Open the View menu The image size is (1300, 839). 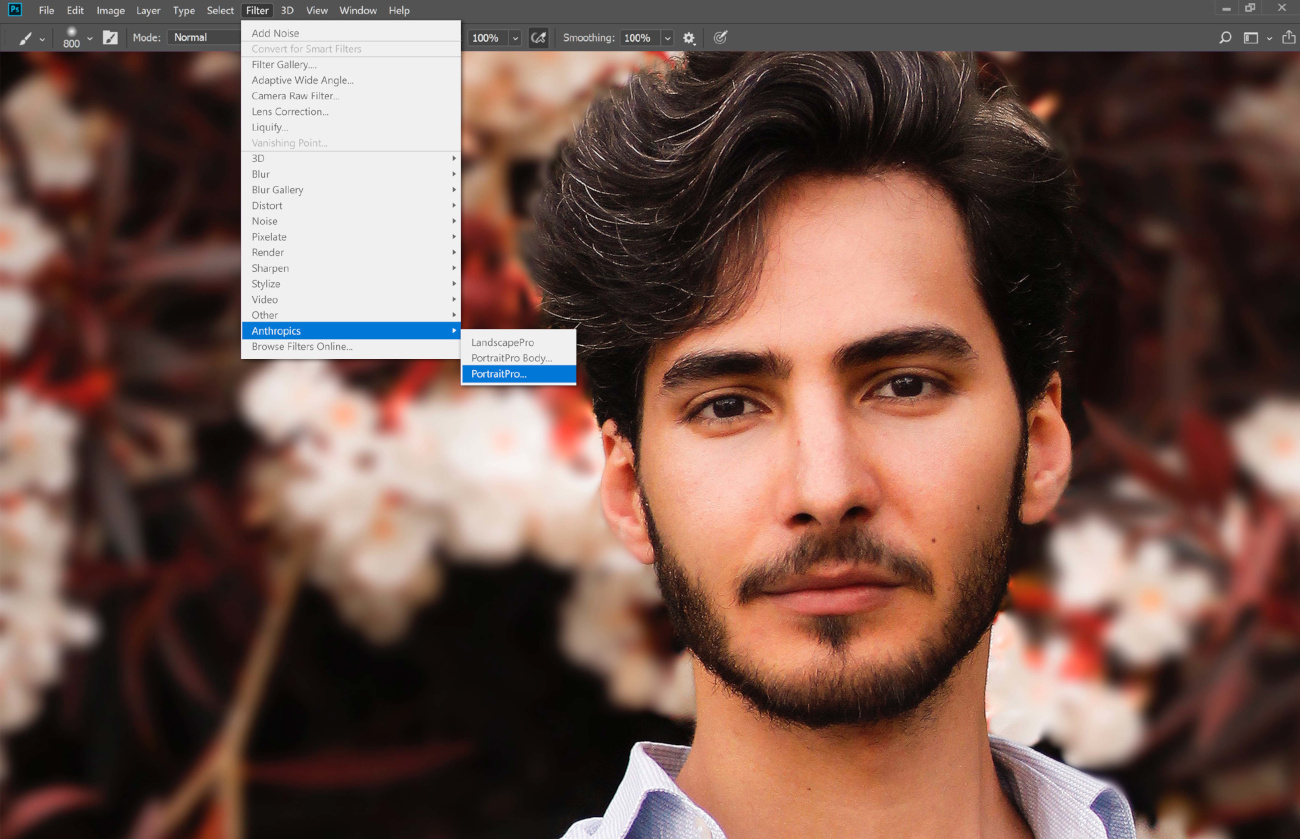click(317, 10)
